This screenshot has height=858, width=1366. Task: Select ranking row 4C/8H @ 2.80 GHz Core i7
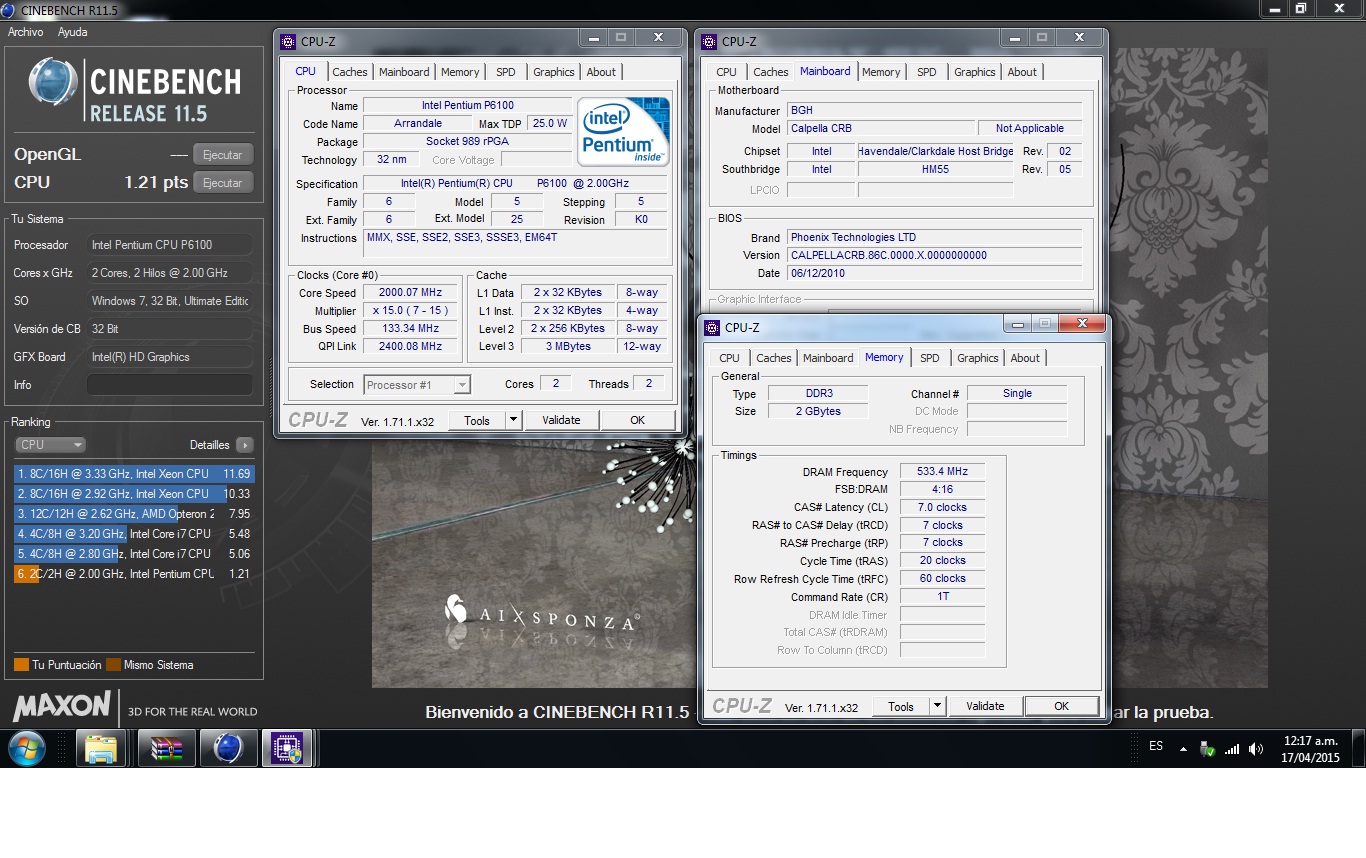[x=134, y=554]
